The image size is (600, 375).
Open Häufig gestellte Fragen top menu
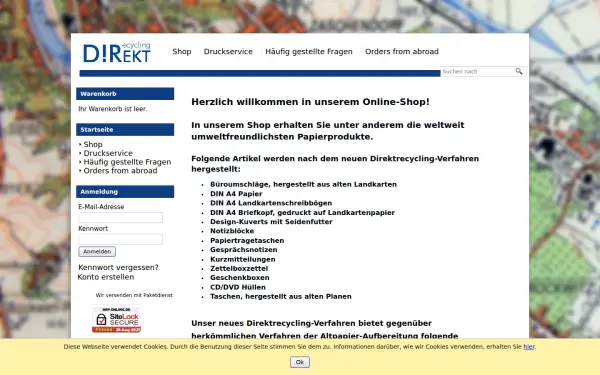click(x=309, y=51)
